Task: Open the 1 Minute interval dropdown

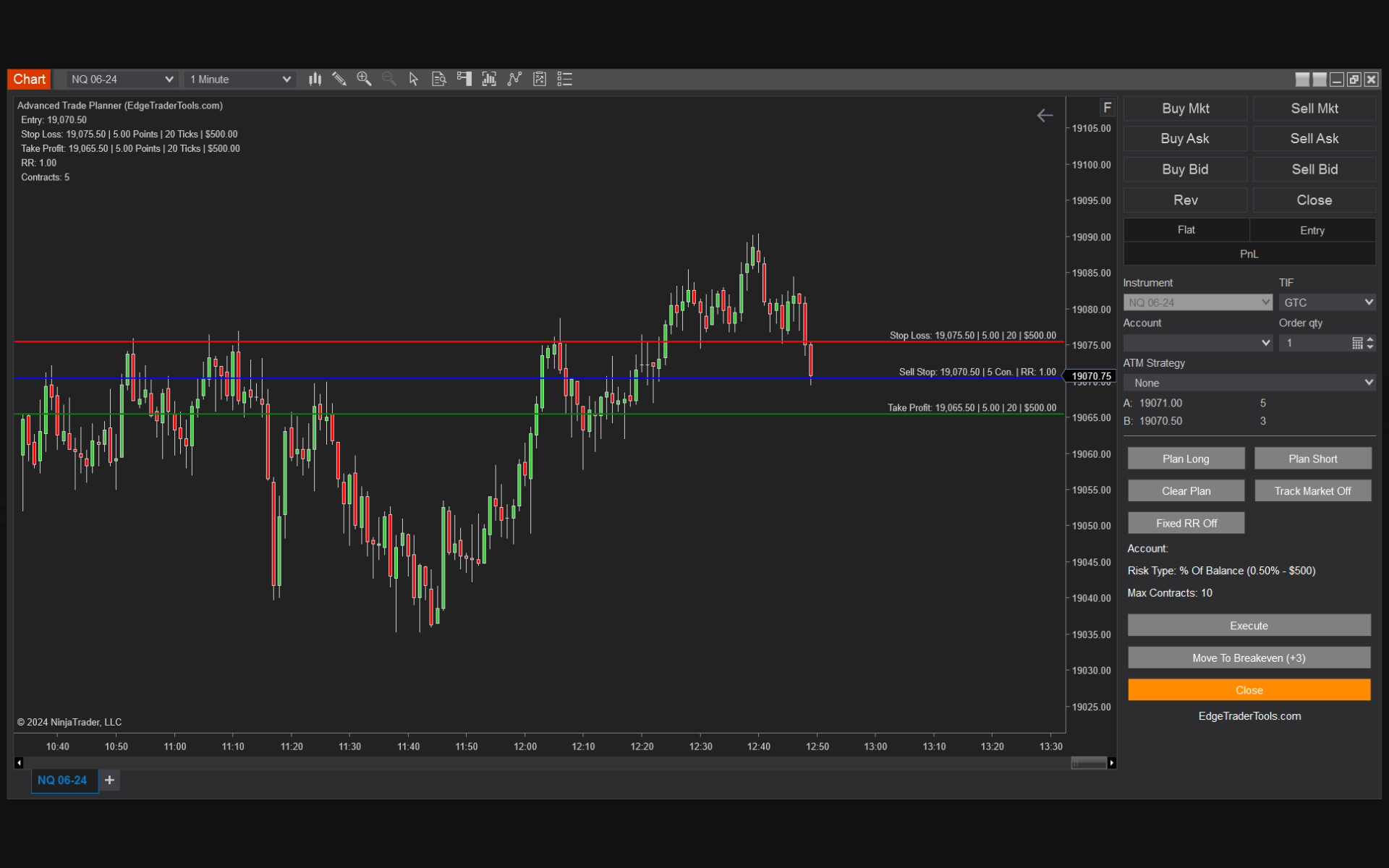Action: click(x=239, y=80)
